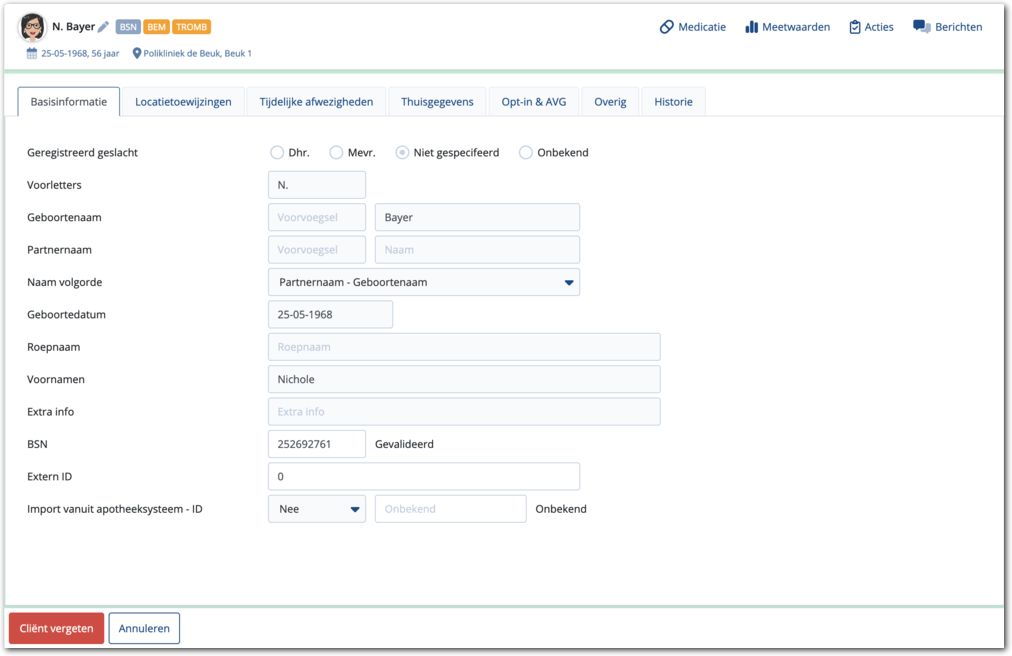
Task: Open the Nee import dropdown
Action: click(317, 509)
